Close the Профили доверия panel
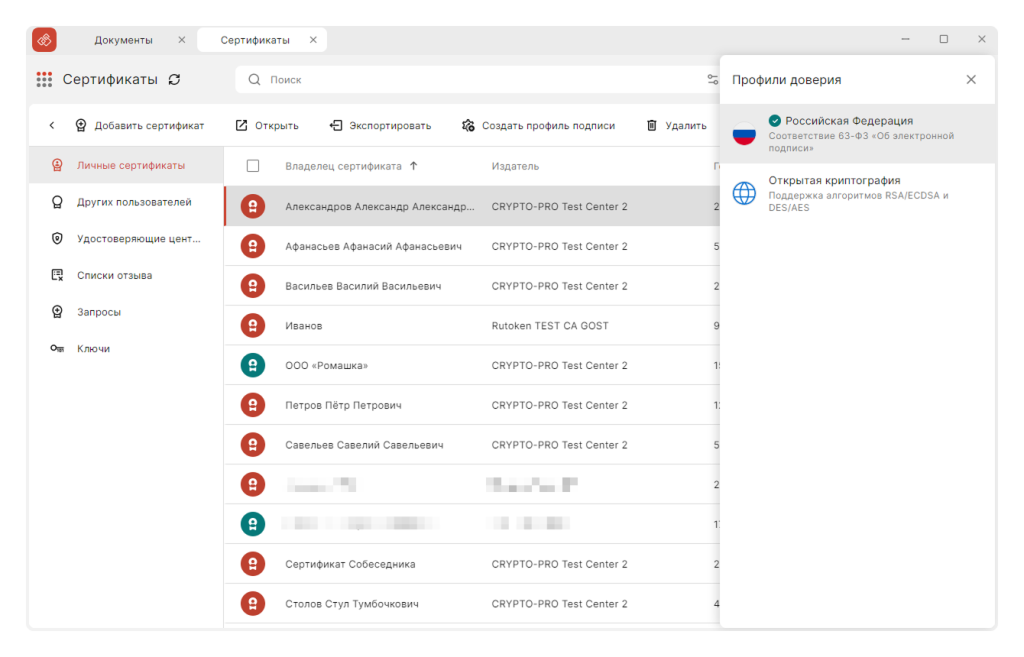This screenshot has height=657, width=1024. 971,80
